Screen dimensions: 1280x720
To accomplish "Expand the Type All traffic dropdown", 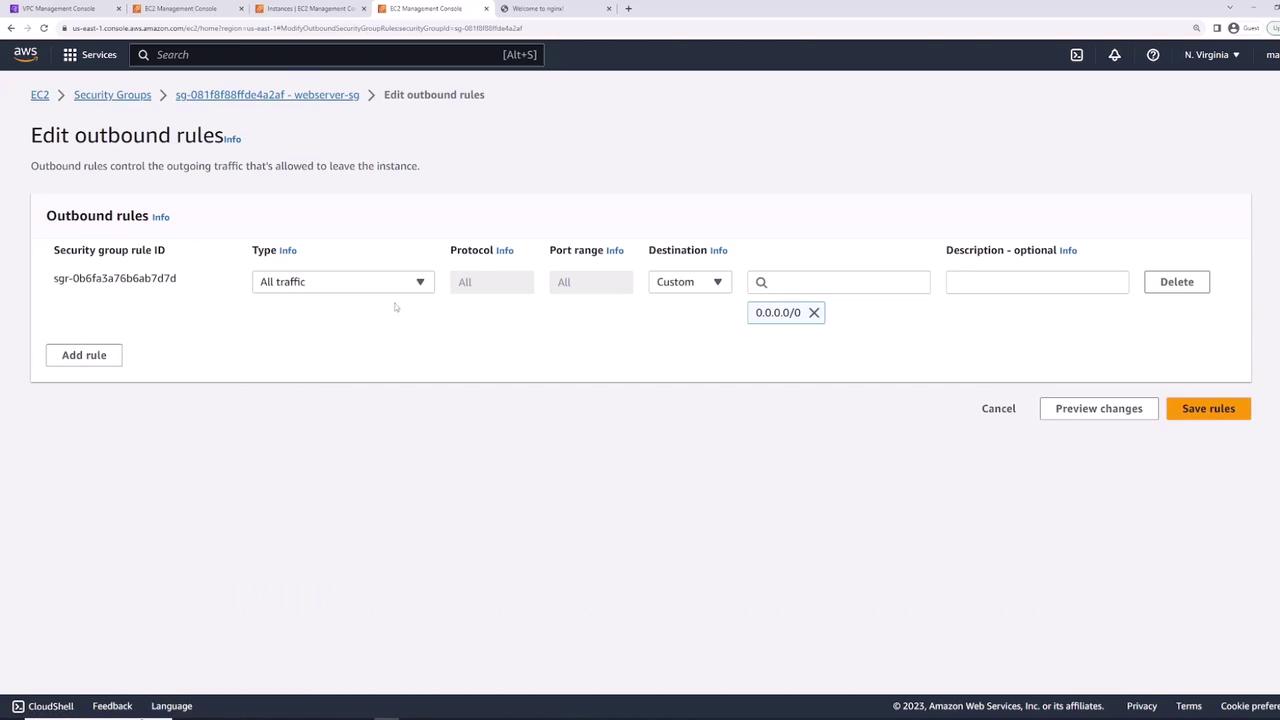I will (343, 282).
